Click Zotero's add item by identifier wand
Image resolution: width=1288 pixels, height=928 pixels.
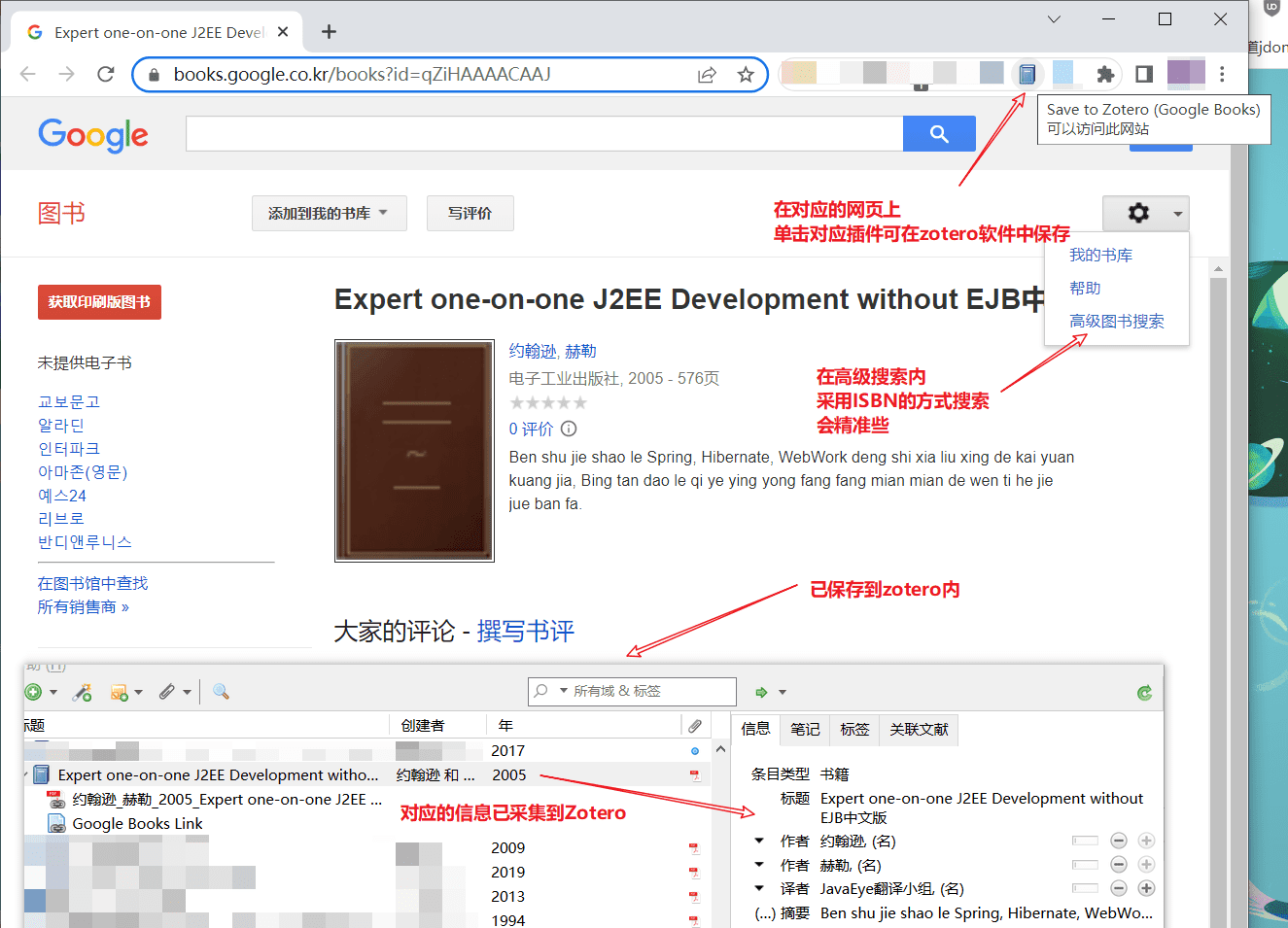click(83, 692)
